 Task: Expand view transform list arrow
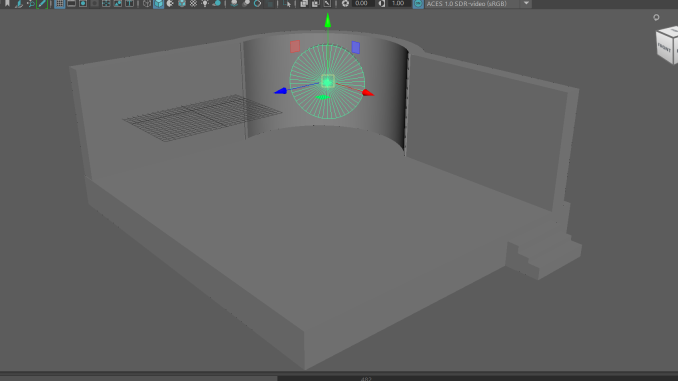(526, 3)
